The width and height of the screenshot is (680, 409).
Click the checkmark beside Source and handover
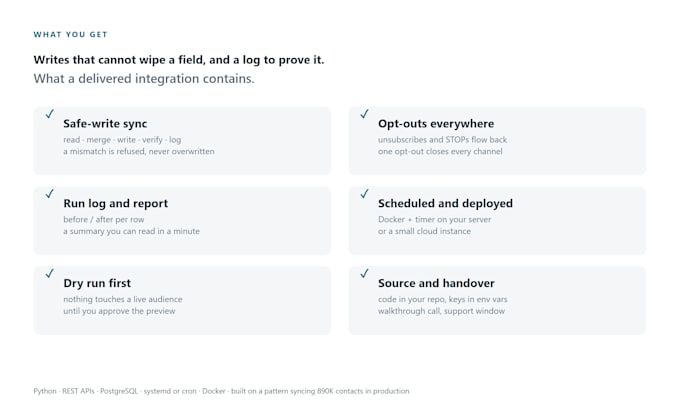pos(364,273)
